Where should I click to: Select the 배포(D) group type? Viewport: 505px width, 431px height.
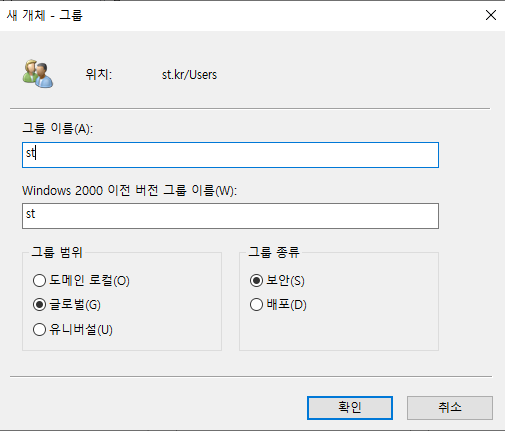click(x=278, y=305)
